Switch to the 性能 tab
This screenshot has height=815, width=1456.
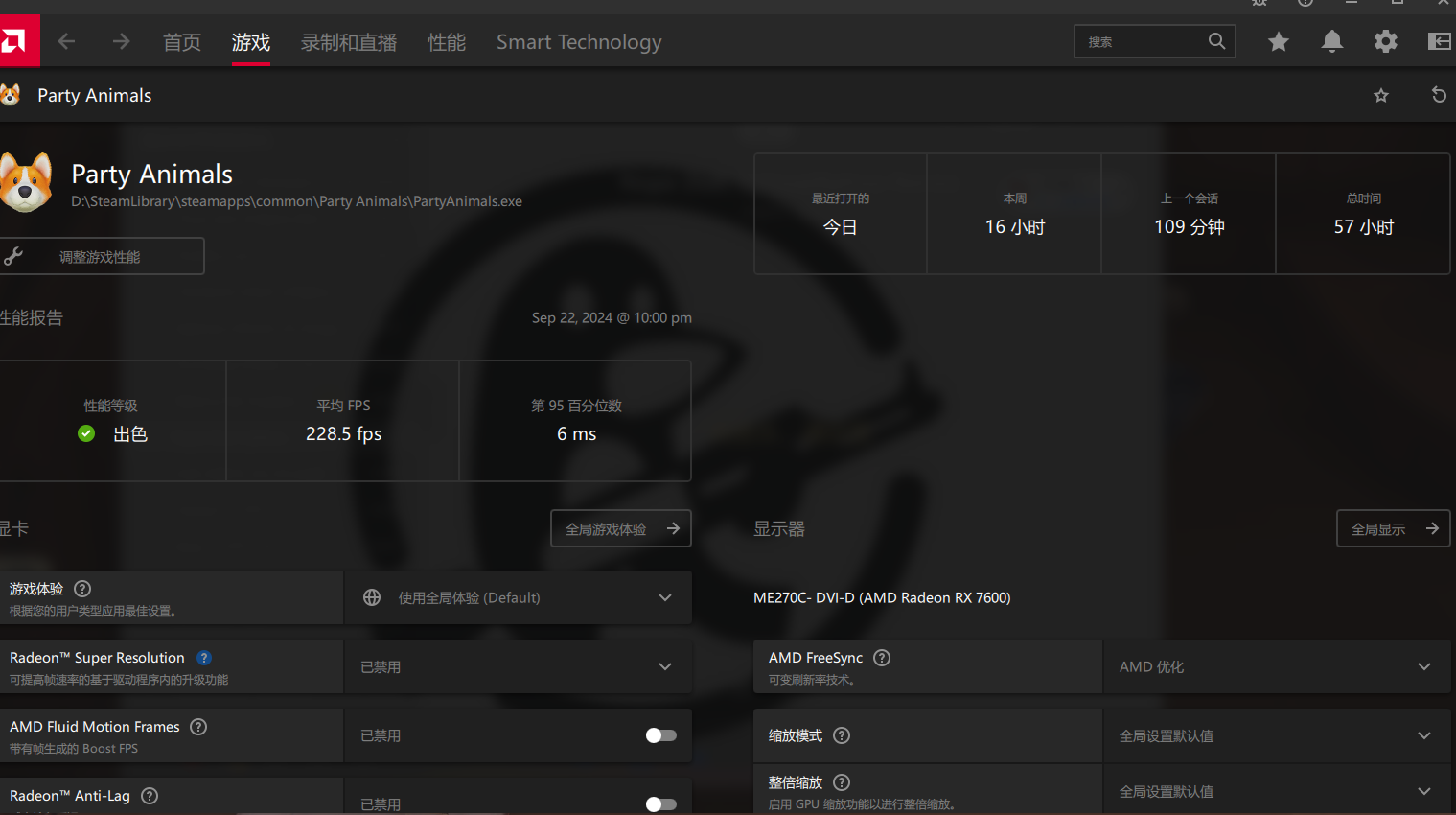447,42
